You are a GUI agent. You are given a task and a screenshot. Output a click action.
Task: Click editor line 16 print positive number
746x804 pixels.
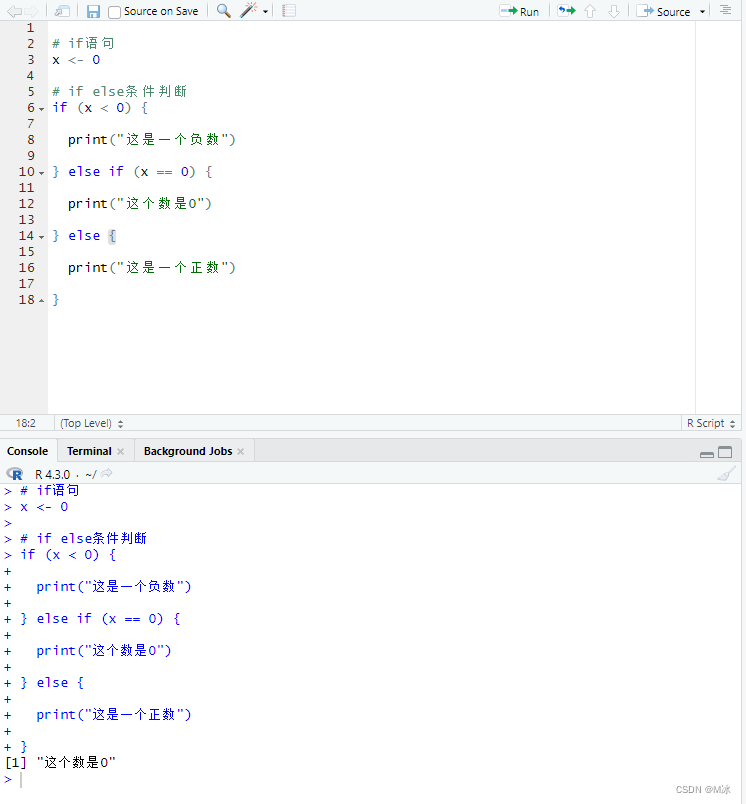pyautogui.click(x=151, y=268)
